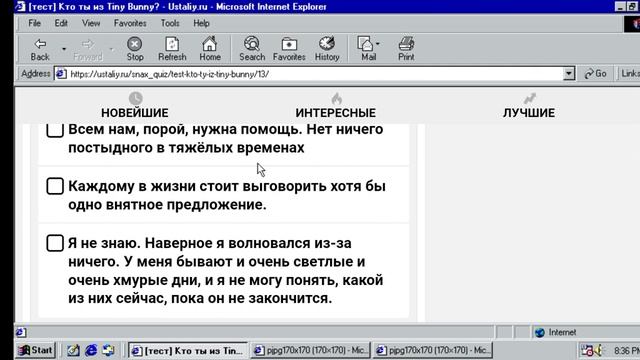Open the Favorites menu
The height and width of the screenshot is (360, 640).
(130, 23)
